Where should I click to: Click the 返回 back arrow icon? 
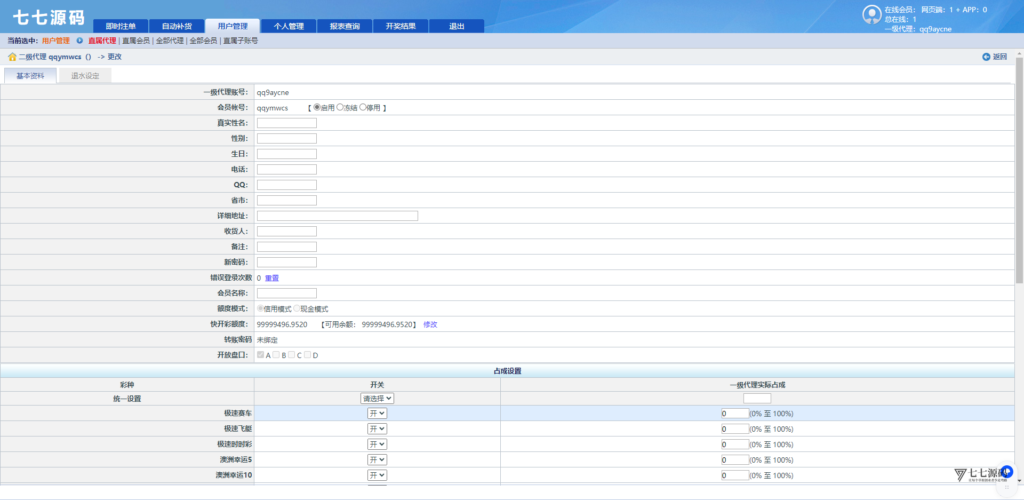[x=986, y=57]
